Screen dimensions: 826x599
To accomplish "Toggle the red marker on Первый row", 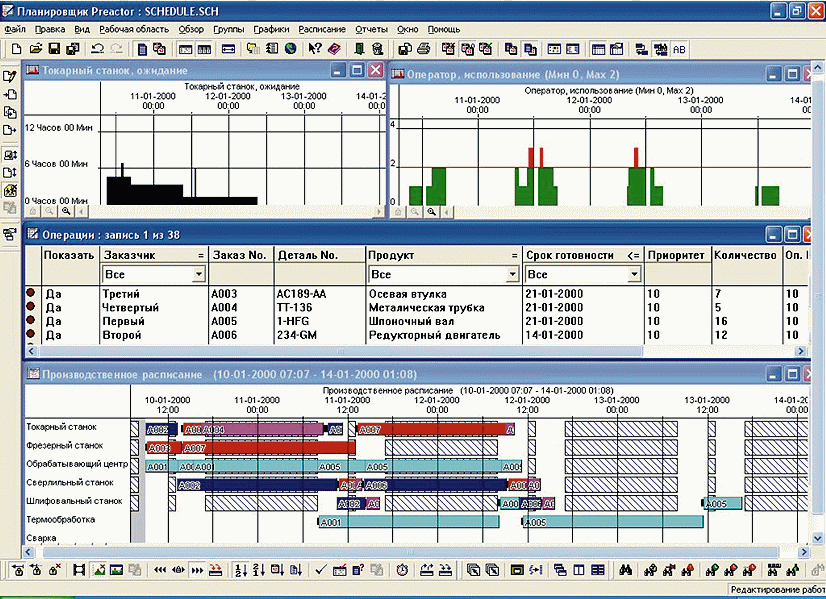I will click(31, 321).
